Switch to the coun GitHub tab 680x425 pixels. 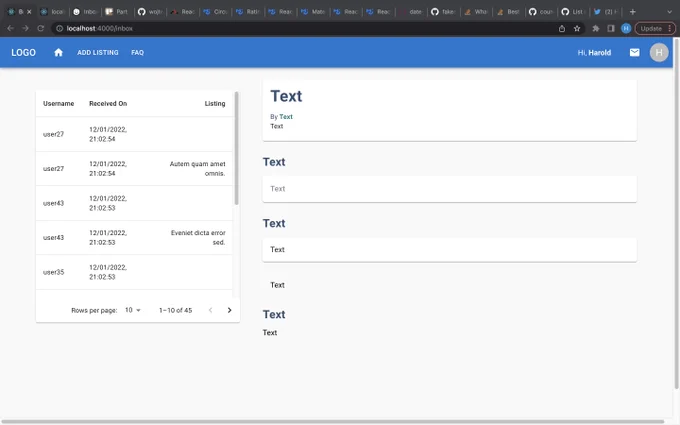[x=541, y=12]
